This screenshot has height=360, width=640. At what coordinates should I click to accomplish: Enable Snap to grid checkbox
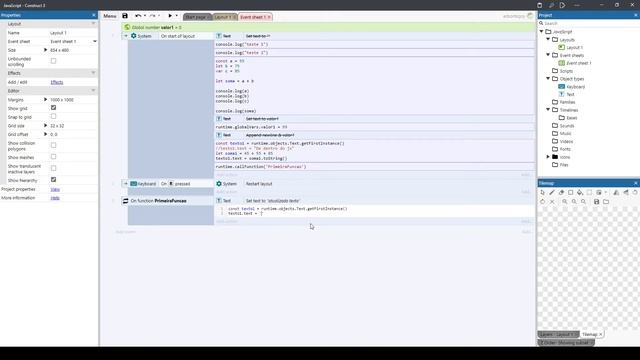[53, 116]
